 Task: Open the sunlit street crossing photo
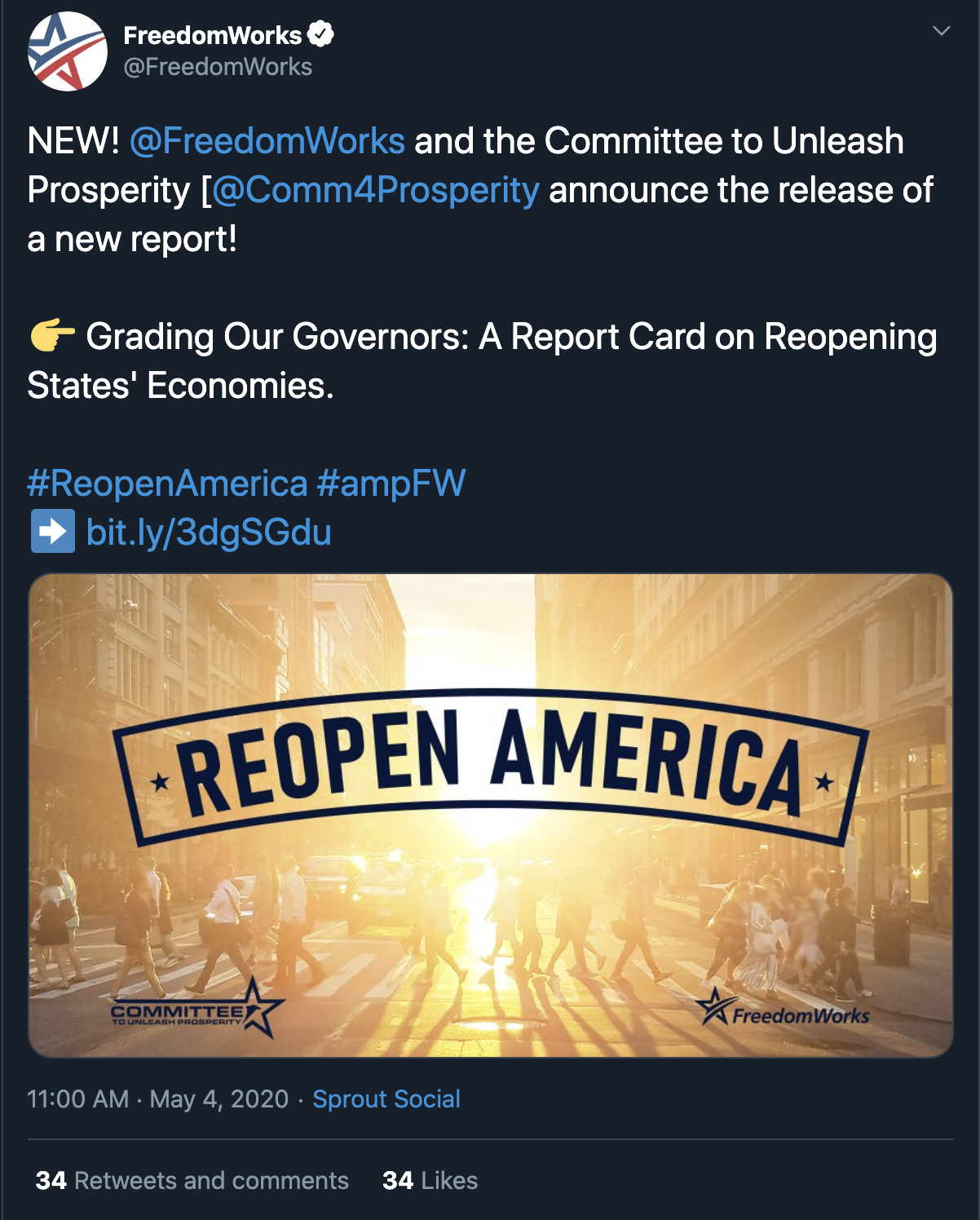coord(491,816)
